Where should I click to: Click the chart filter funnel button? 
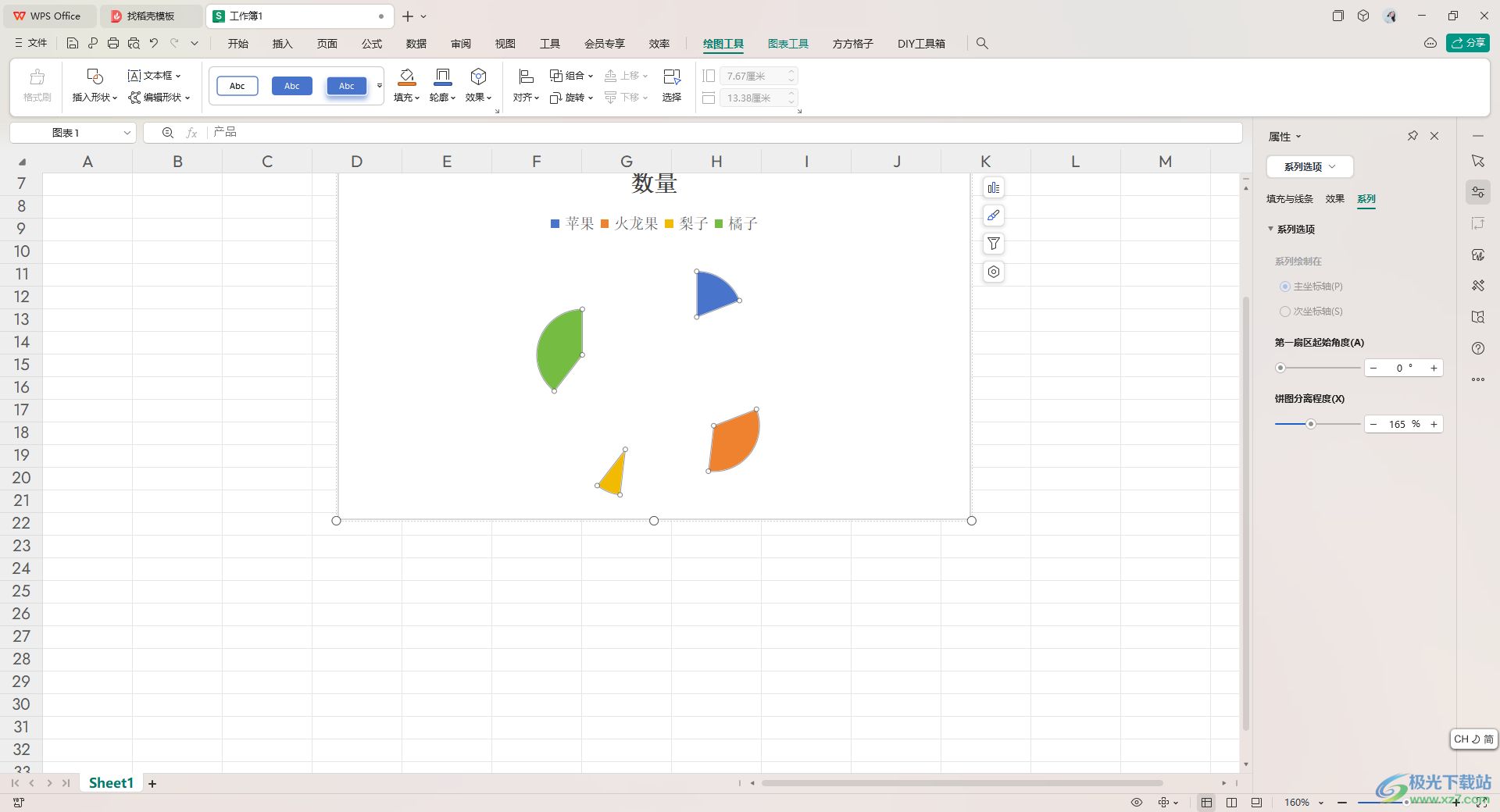[993, 244]
